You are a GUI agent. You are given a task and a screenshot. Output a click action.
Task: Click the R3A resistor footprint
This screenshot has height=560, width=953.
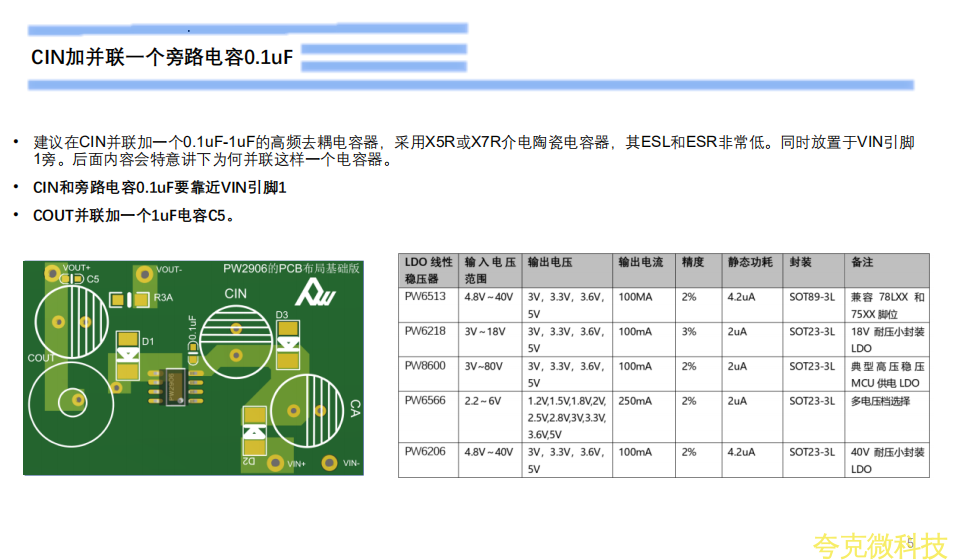(128, 298)
